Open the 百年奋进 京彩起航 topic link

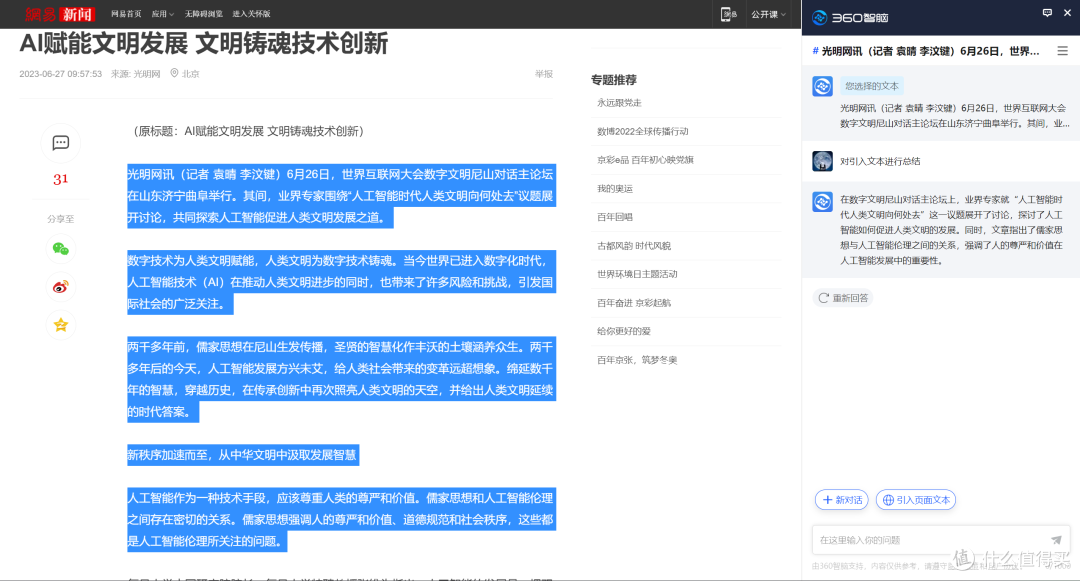coord(634,303)
